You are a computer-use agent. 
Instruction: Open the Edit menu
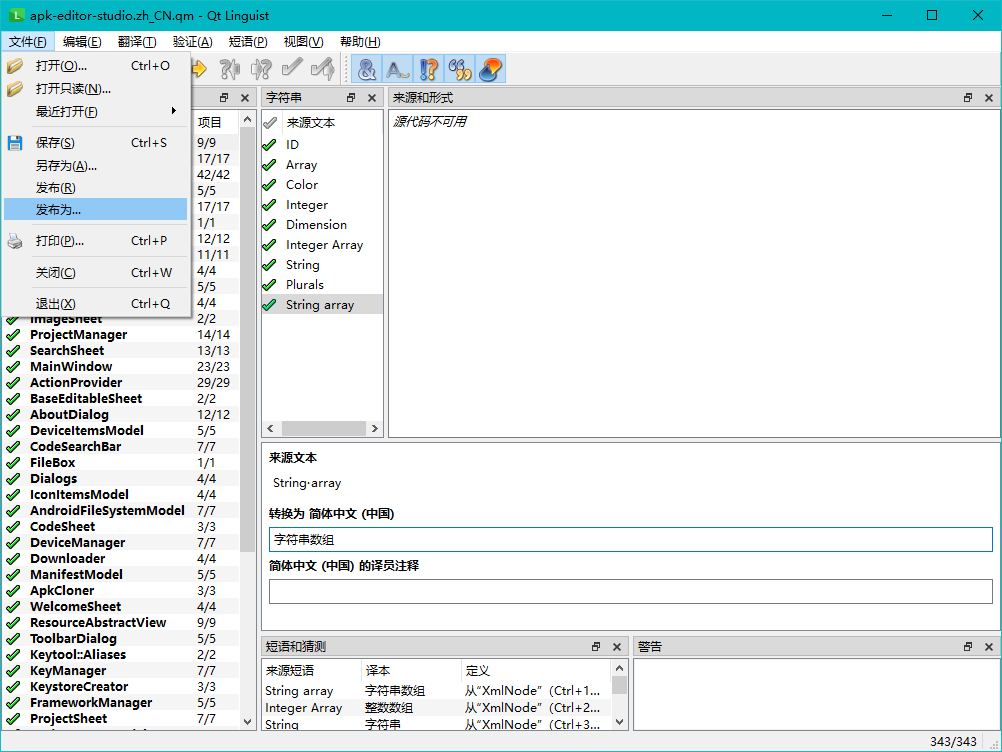[x=82, y=42]
